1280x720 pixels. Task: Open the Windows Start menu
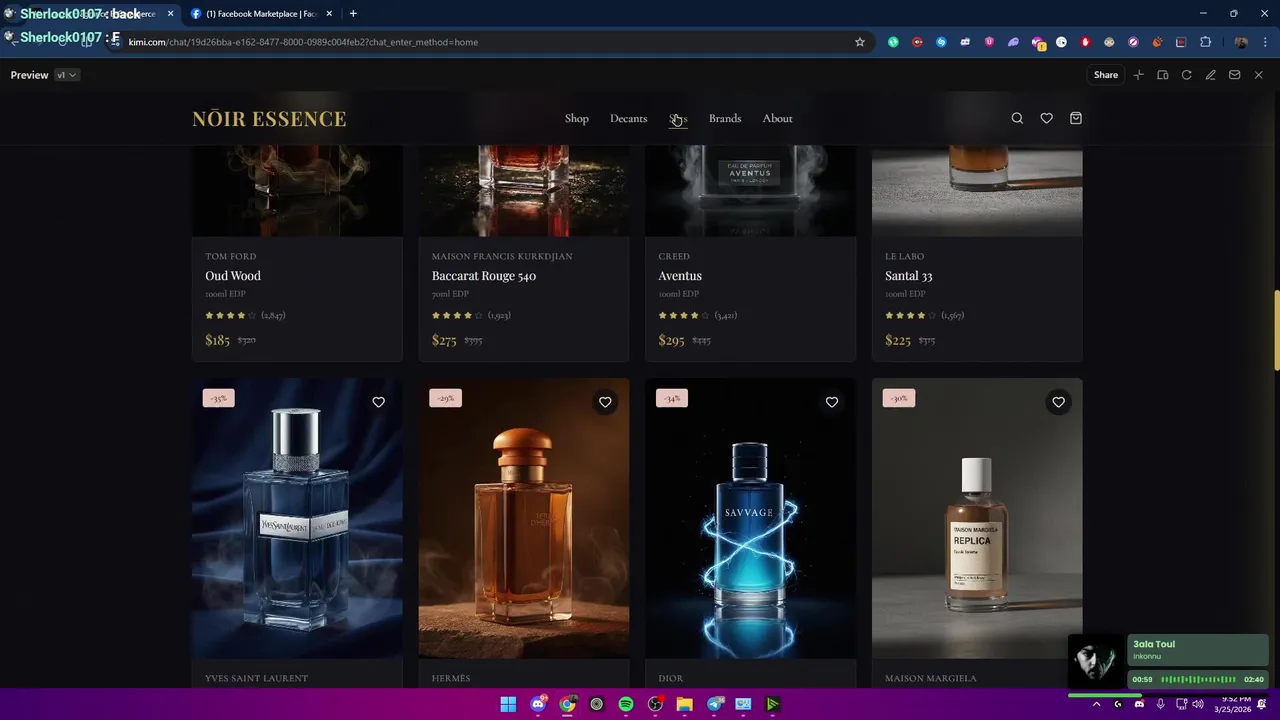coord(508,704)
